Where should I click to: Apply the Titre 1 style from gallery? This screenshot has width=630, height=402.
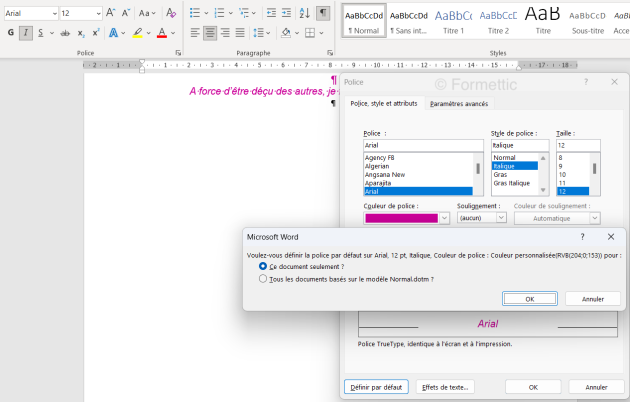453,20
